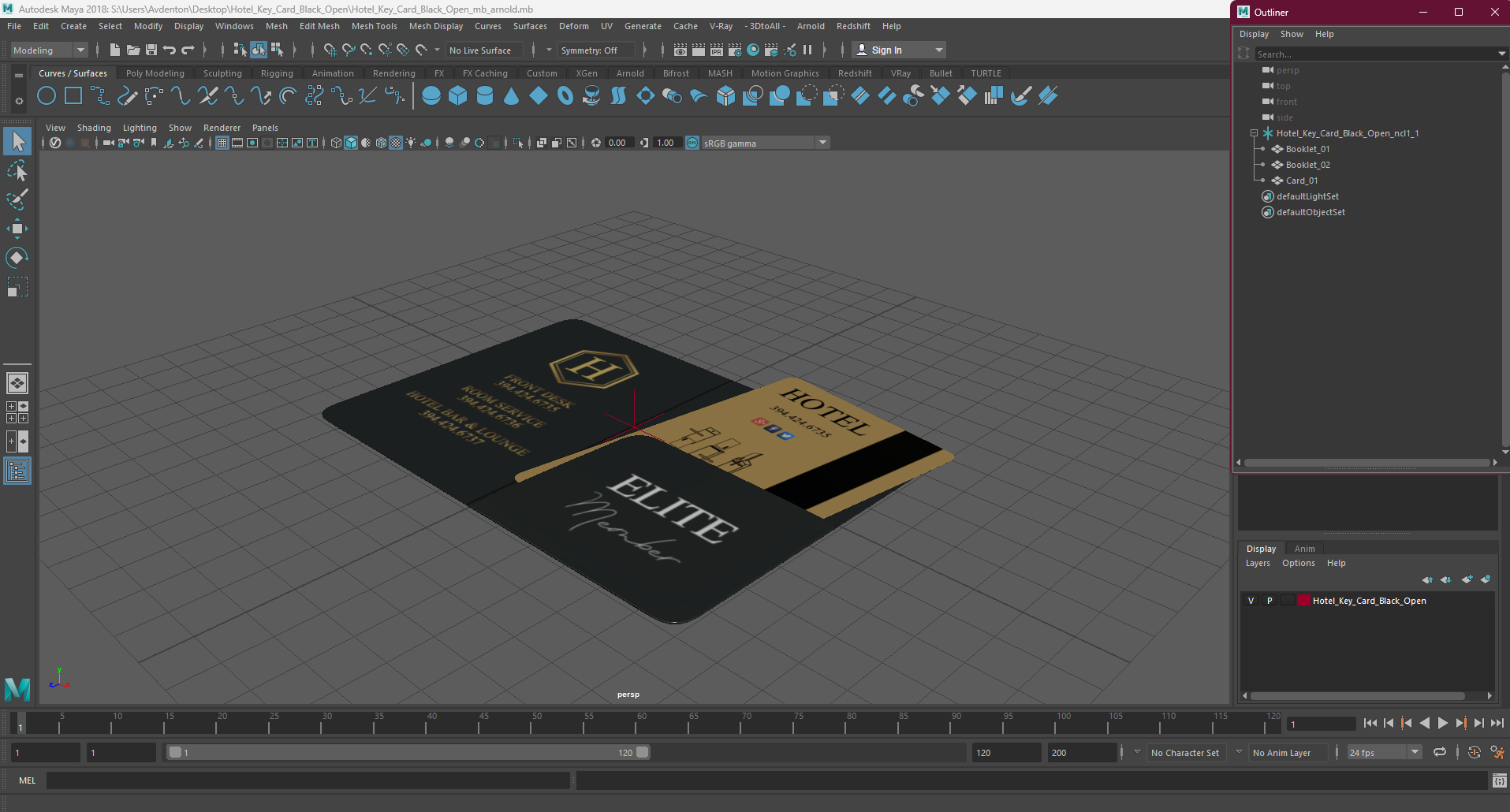Click the MEL command language button

(28, 780)
